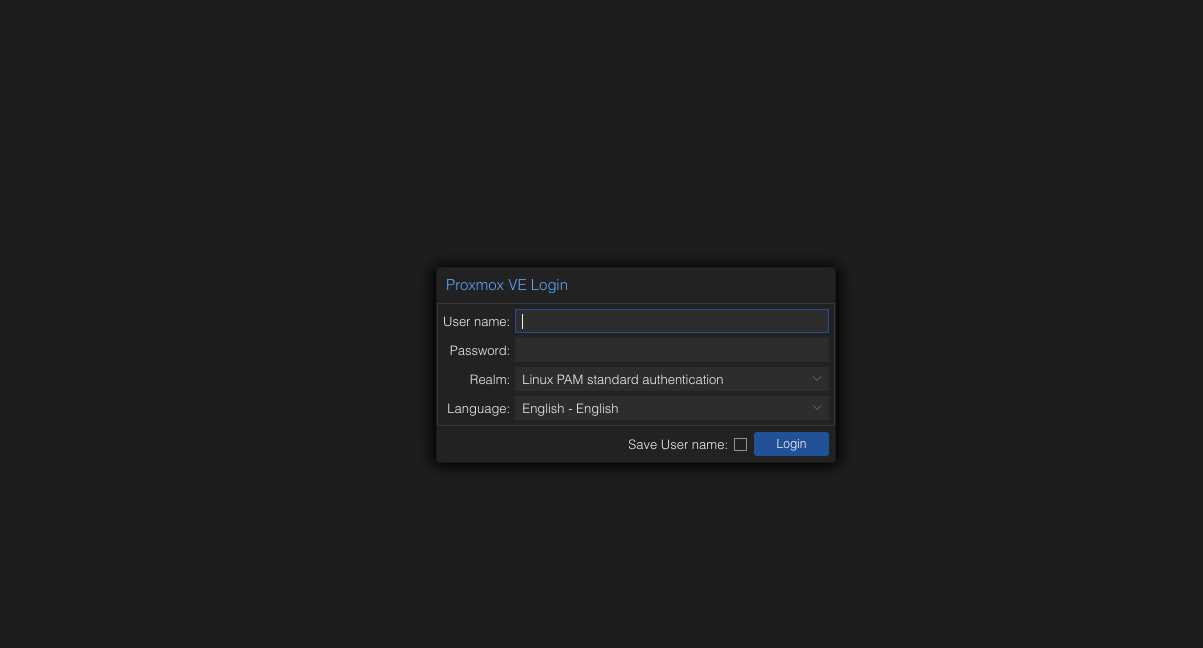Expand the Realm dropdown arrow
The image size is (1203, 648).
[x=817, y=379]
